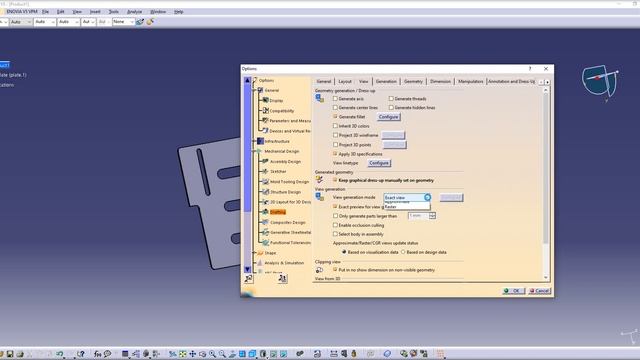Open the What's This help icon
This screenshot has width=640, height=360.
pos(80,354)
